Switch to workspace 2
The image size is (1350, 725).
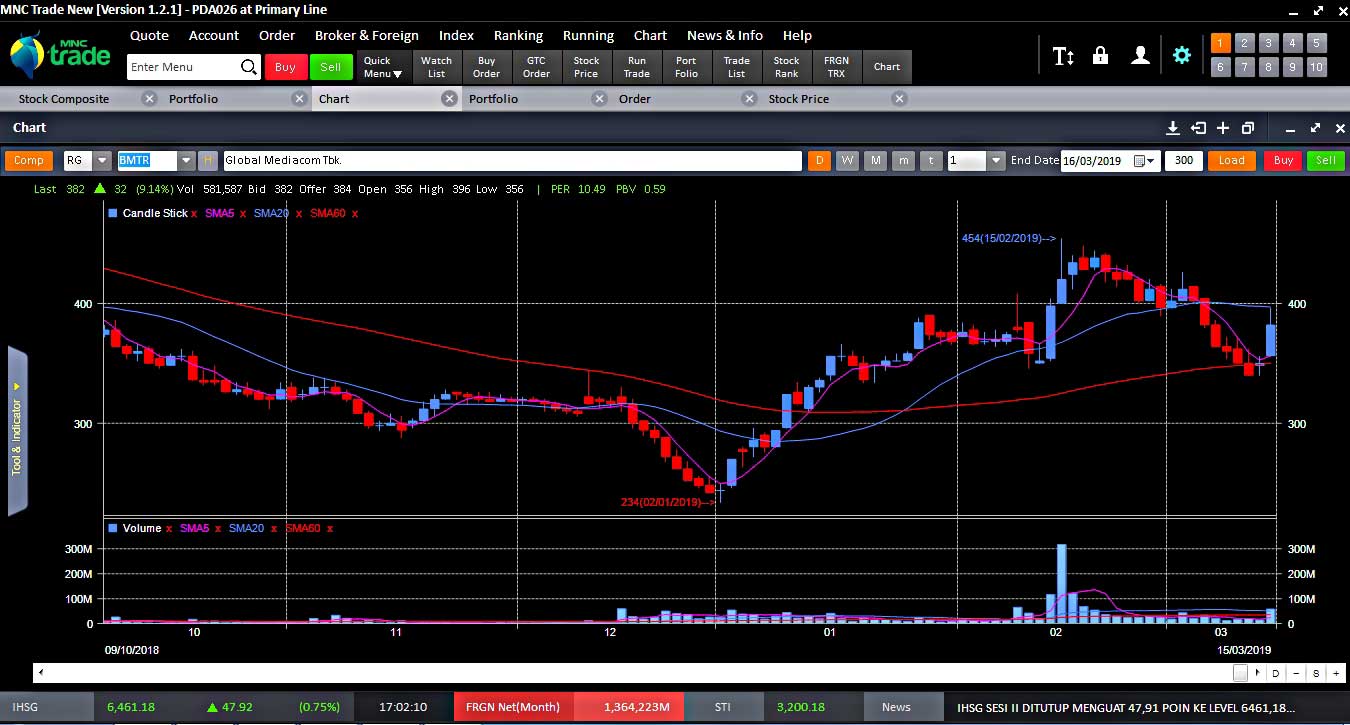tap(1244, 43)
